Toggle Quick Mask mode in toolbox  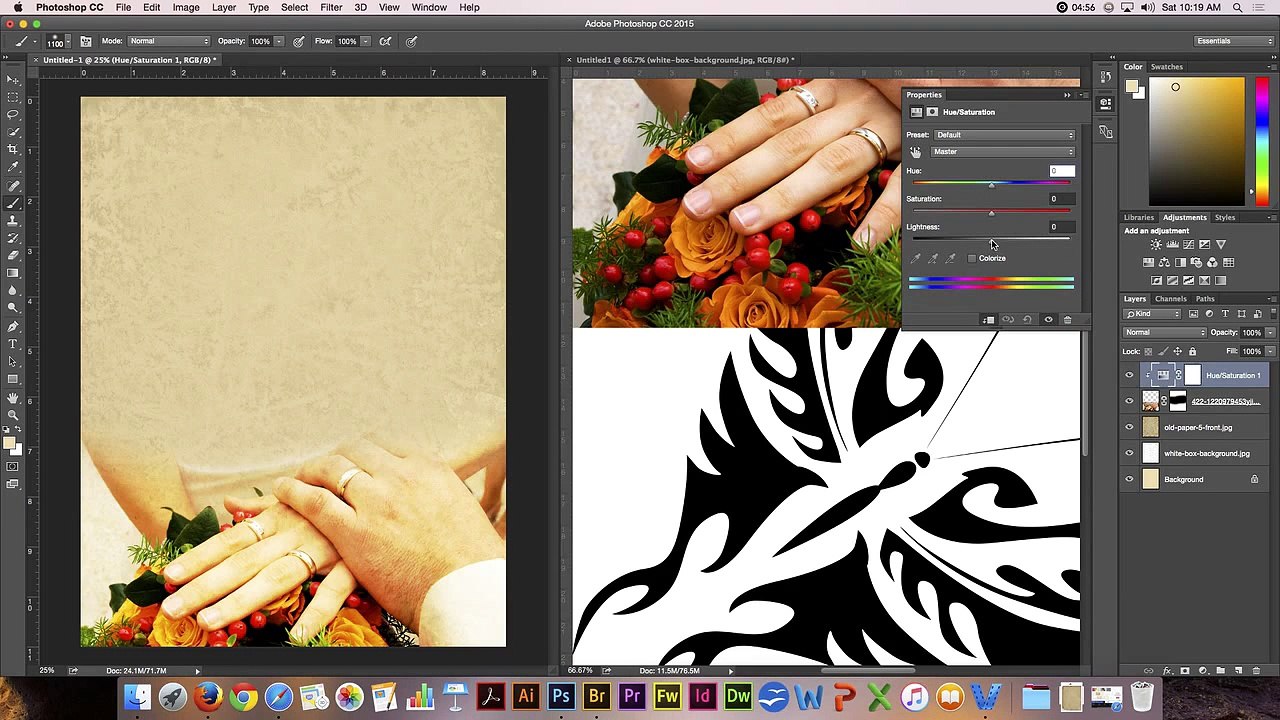[13, 466]
